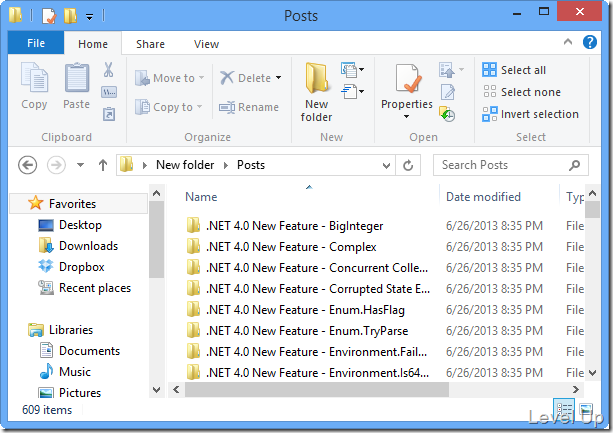Click the History icon in Open group

coord(447,114)
